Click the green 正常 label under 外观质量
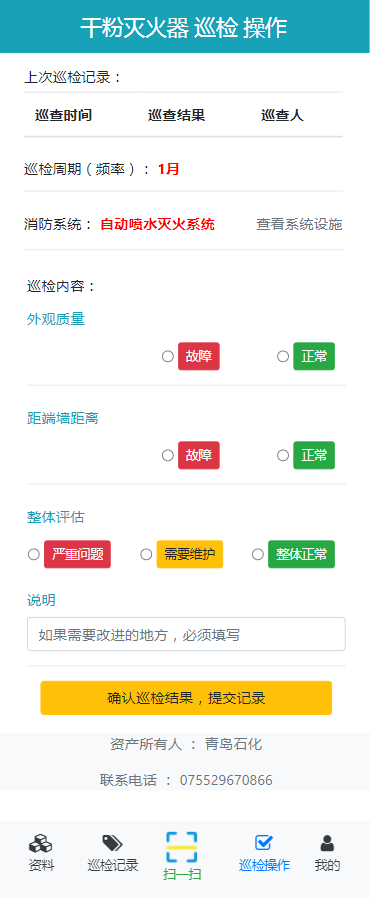370x898 pixels. pos(314,356)
